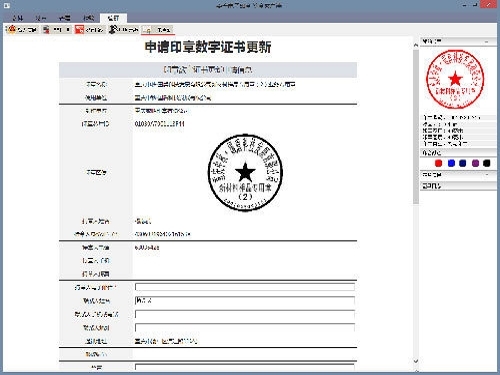Click the red-underlined toolbar button with key icon
500x375 pixels.
pyautogui.click(x=158, y=30)
